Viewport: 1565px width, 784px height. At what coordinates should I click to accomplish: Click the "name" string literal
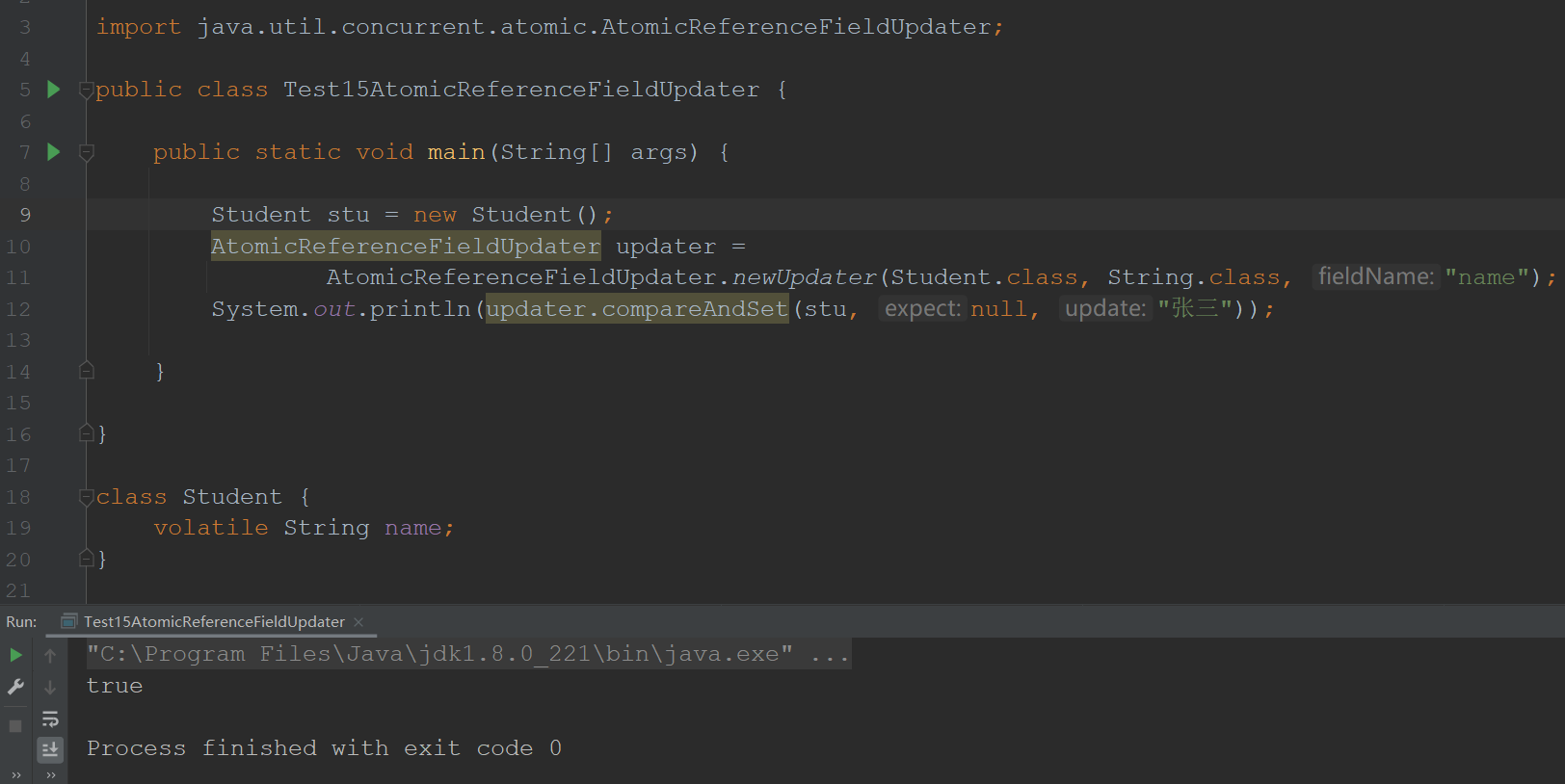coord(1487,277)
